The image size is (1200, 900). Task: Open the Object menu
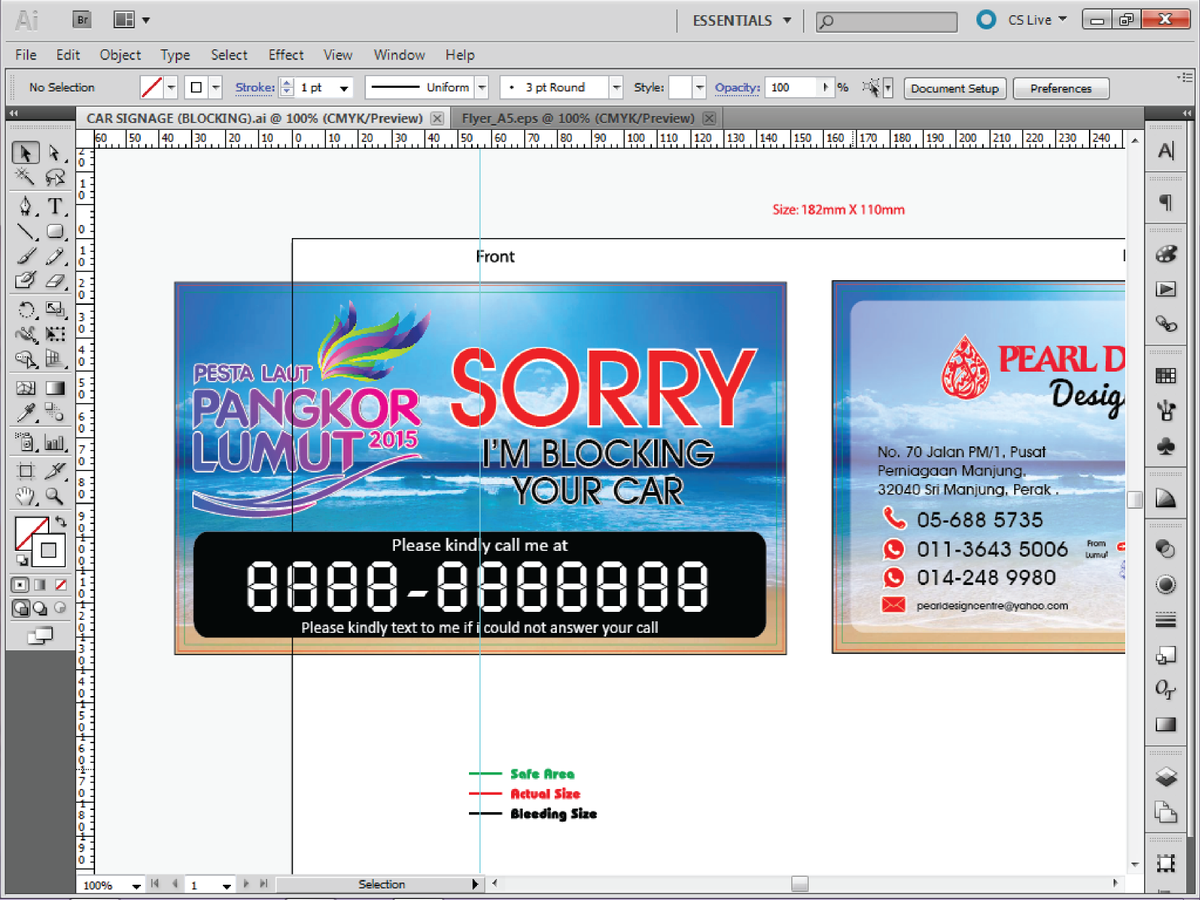pos(120,55)
